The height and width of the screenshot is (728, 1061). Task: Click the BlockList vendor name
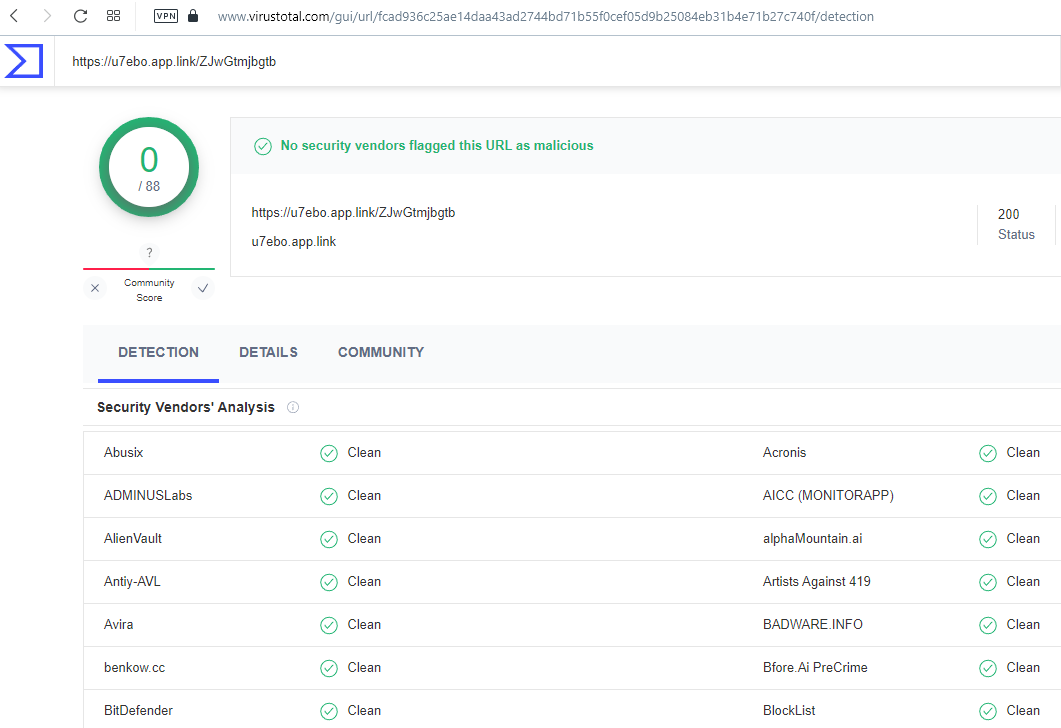pyautogui.click(x=789, y=710)
